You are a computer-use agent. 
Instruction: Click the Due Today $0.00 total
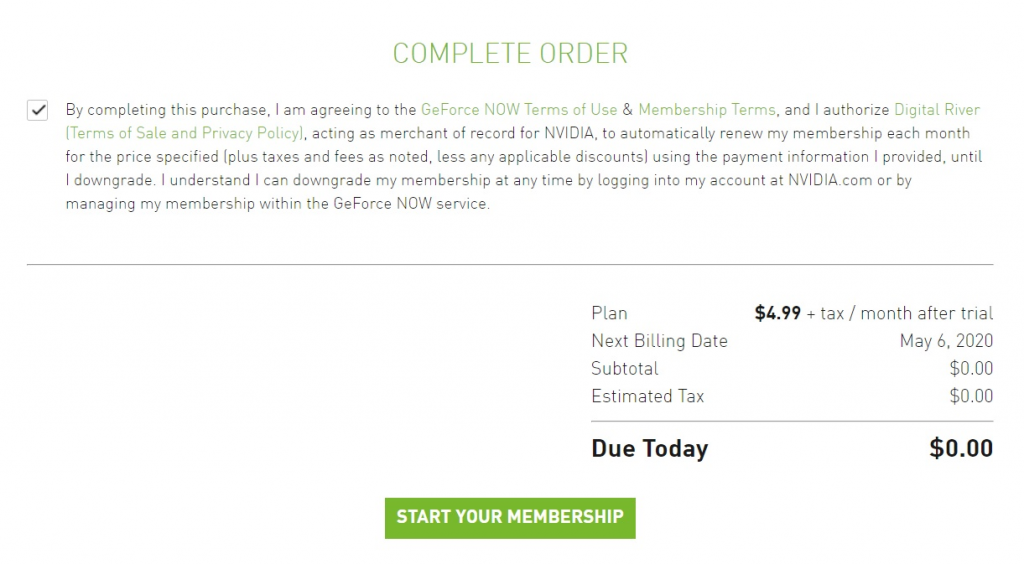click(961, 448)
